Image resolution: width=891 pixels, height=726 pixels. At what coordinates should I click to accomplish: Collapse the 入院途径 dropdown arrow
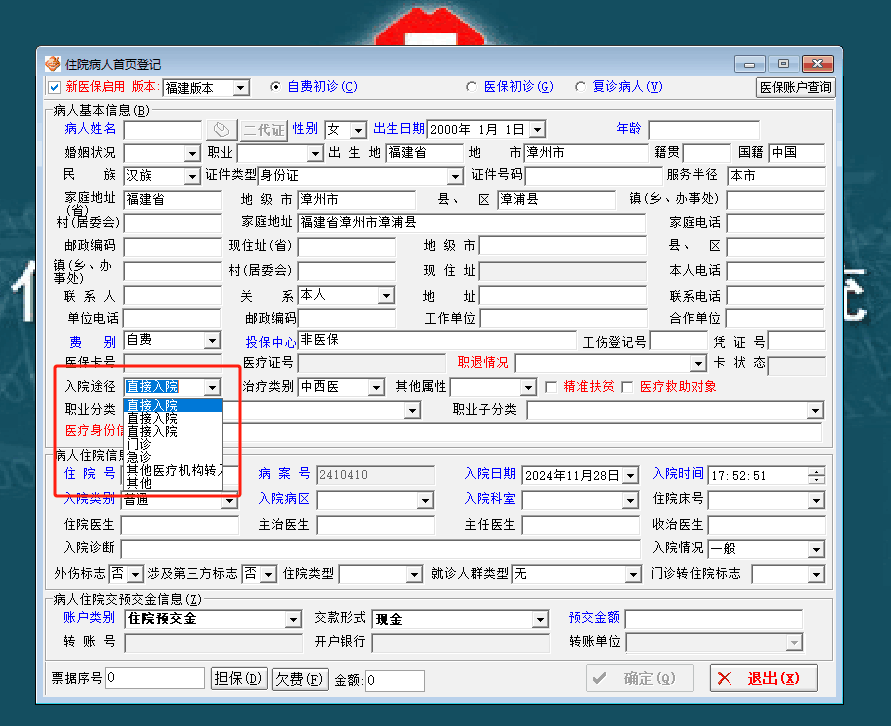(x=213, y=387)
